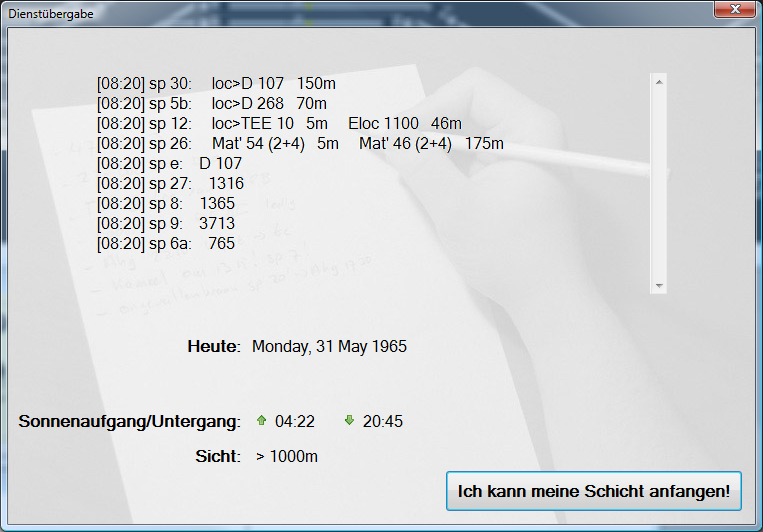Screen dimensions: 763x532
Task: Click the visibility value '> 1000m'
Action: pos(287,456)
